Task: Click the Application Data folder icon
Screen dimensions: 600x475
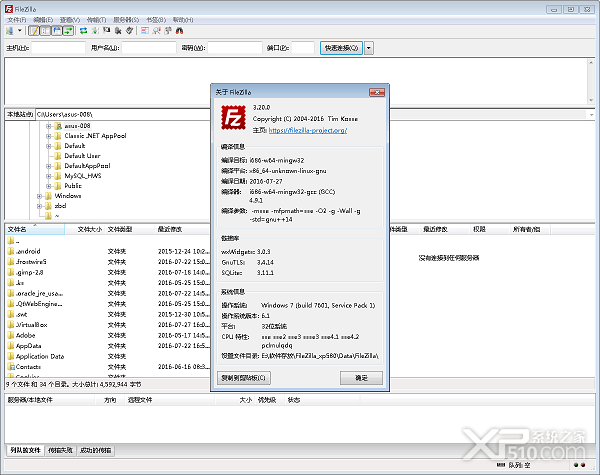Action: pos(11,356)
